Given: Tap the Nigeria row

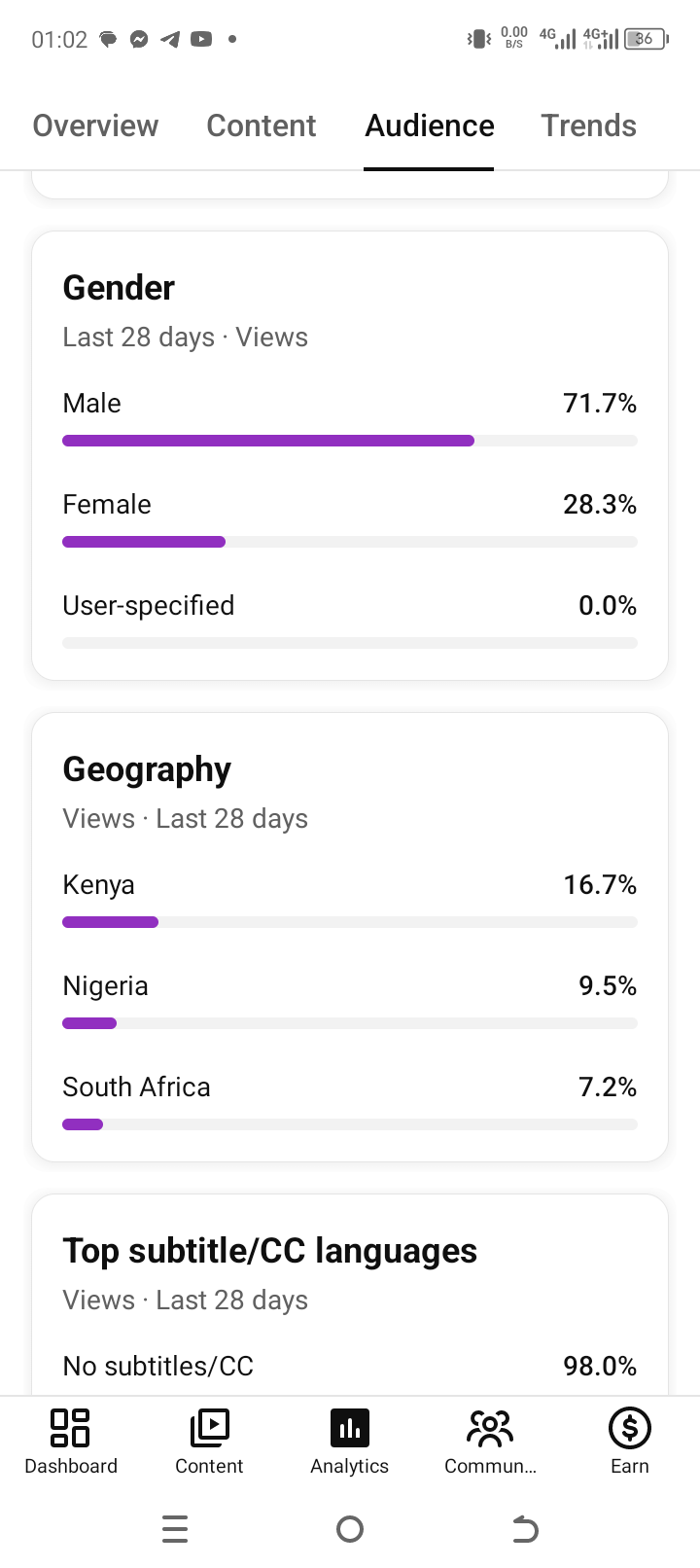Looking at the screenshot, I should click(x=350, y=1000).
